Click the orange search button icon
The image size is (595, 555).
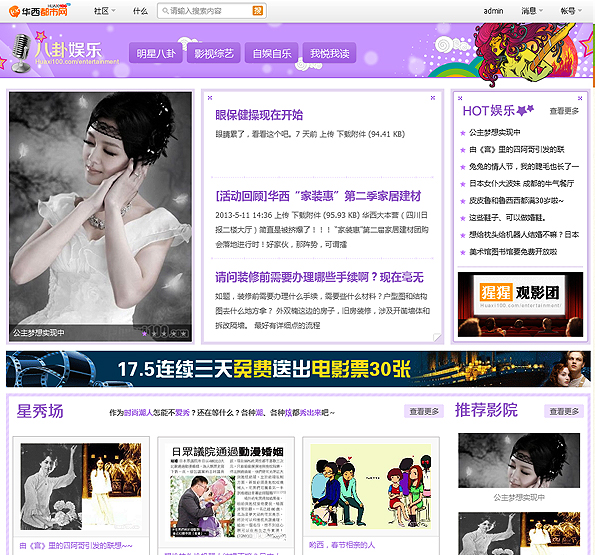tap(258, 11)
